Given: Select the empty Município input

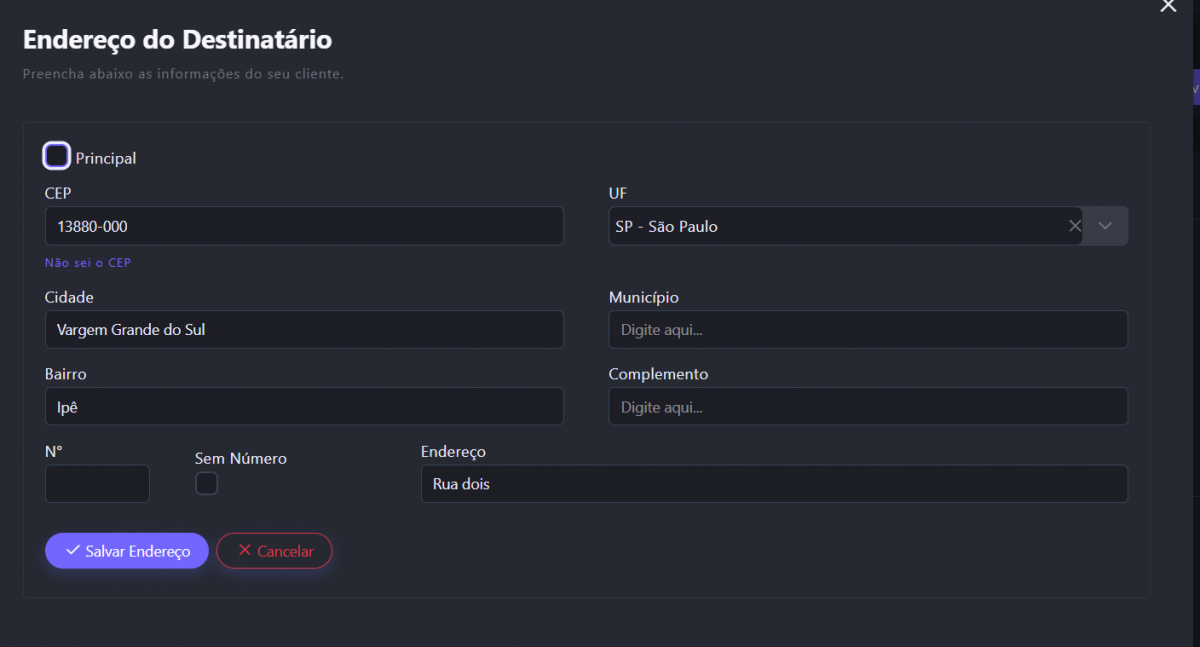Looking at the screenshot, I should point(868,329).
